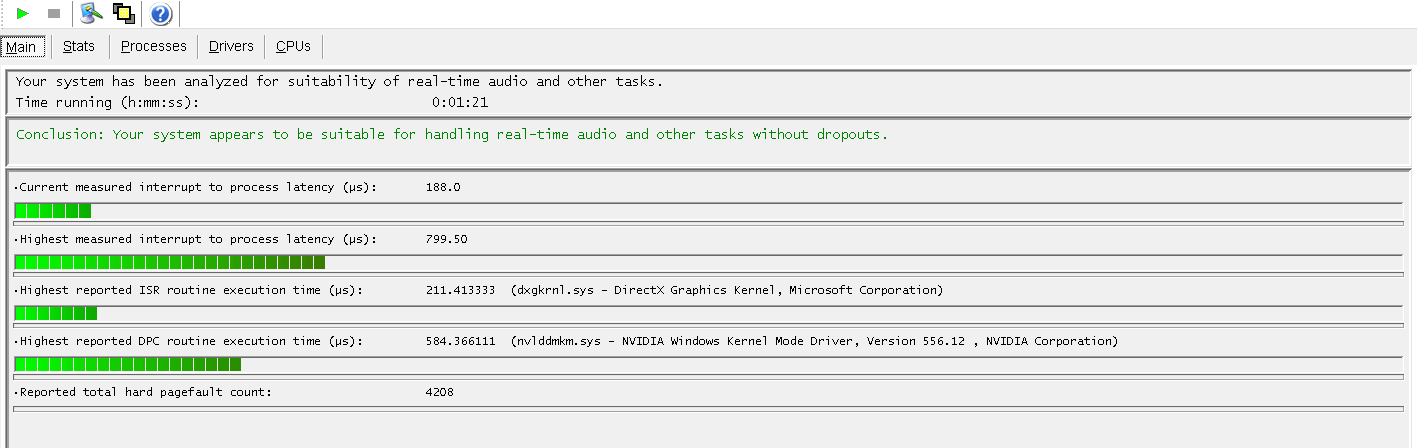Click the ISR value 211.413333

pyautogui.click(x=460, y=290)
